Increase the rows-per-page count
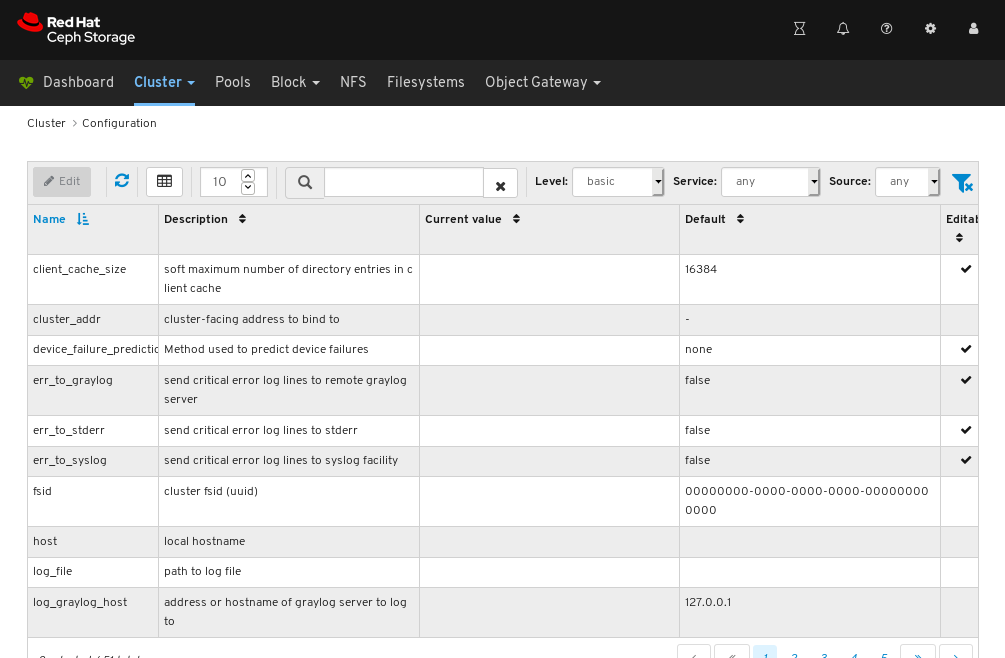The width and height of the screenshot is (1005, 658). (x=248, y=175)
